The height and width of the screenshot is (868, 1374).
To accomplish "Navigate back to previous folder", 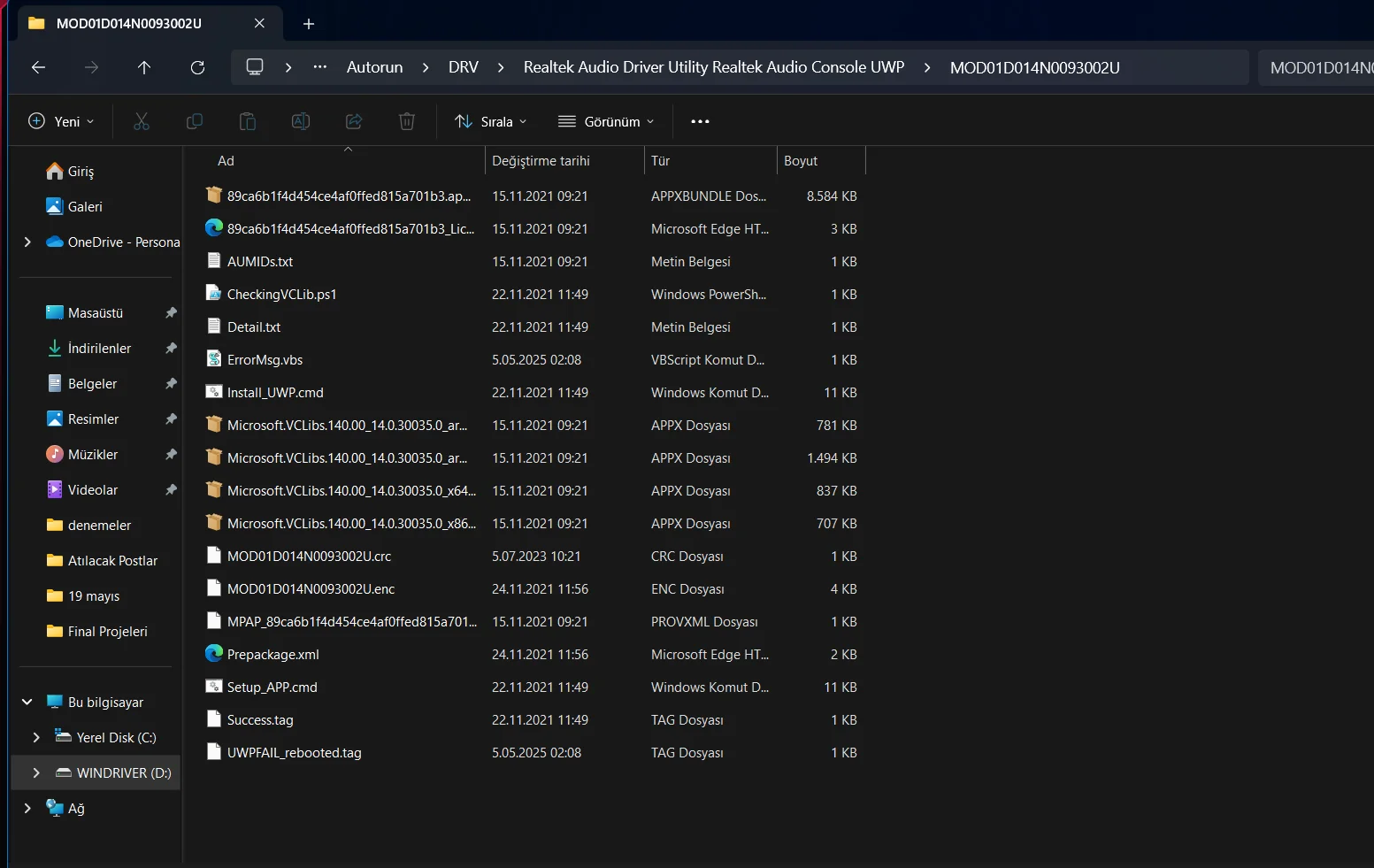I will [x=38, y=67].
